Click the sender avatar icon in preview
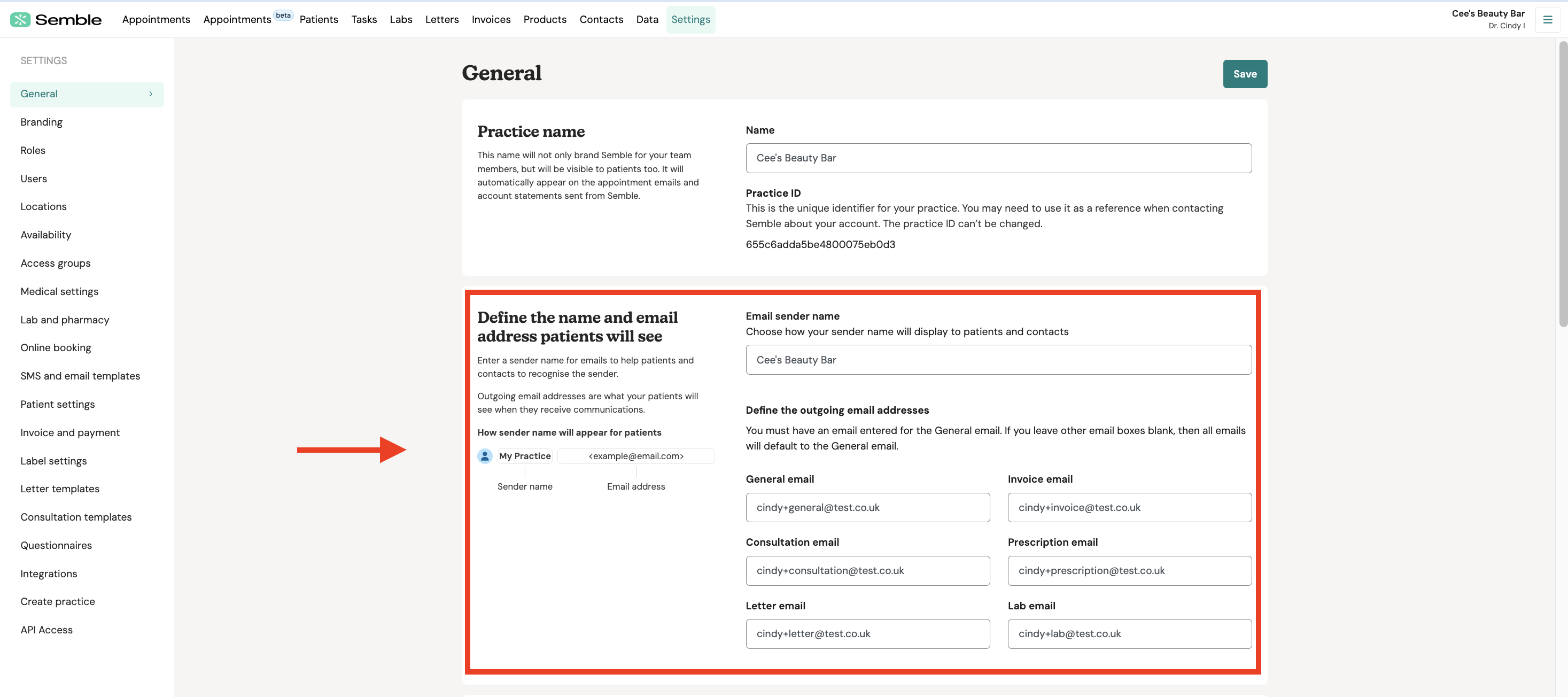Screen dimensions: 1568x697 485,456
